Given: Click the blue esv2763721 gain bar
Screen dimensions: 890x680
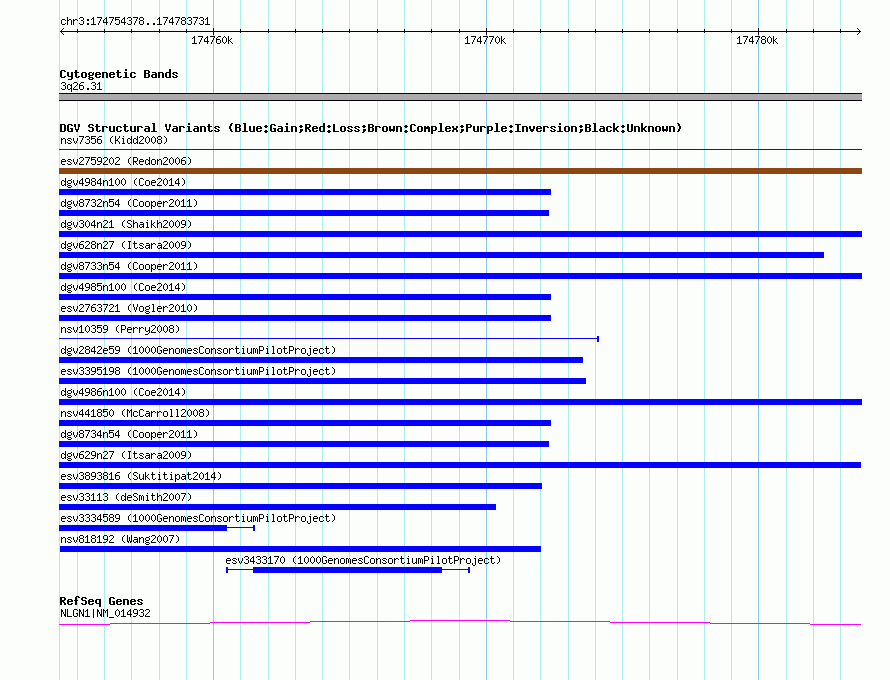Looking at the screenshot, I should [x=305, y=318].
